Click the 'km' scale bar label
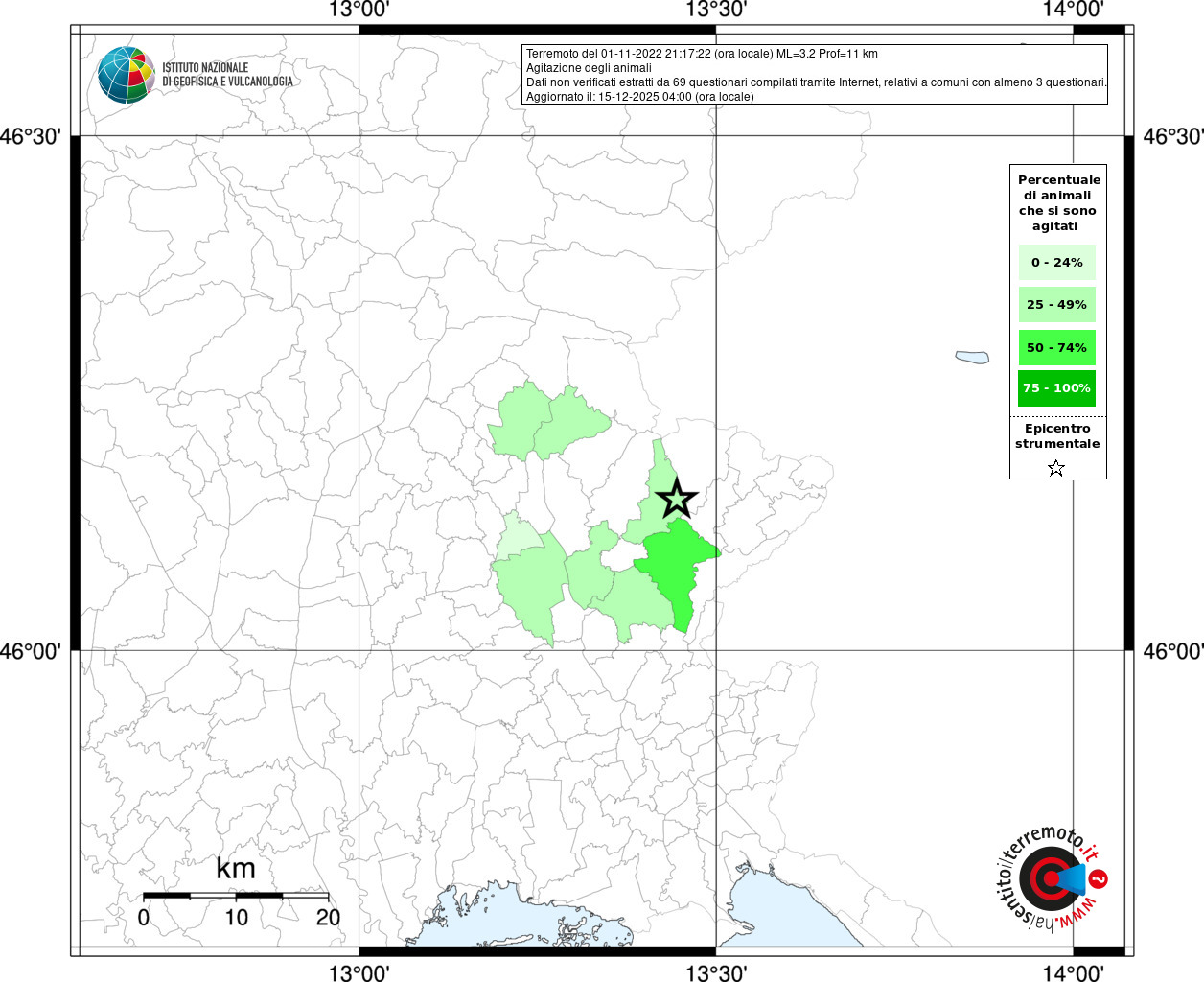This screenshot has width=1204, height=982. (236, 868)
